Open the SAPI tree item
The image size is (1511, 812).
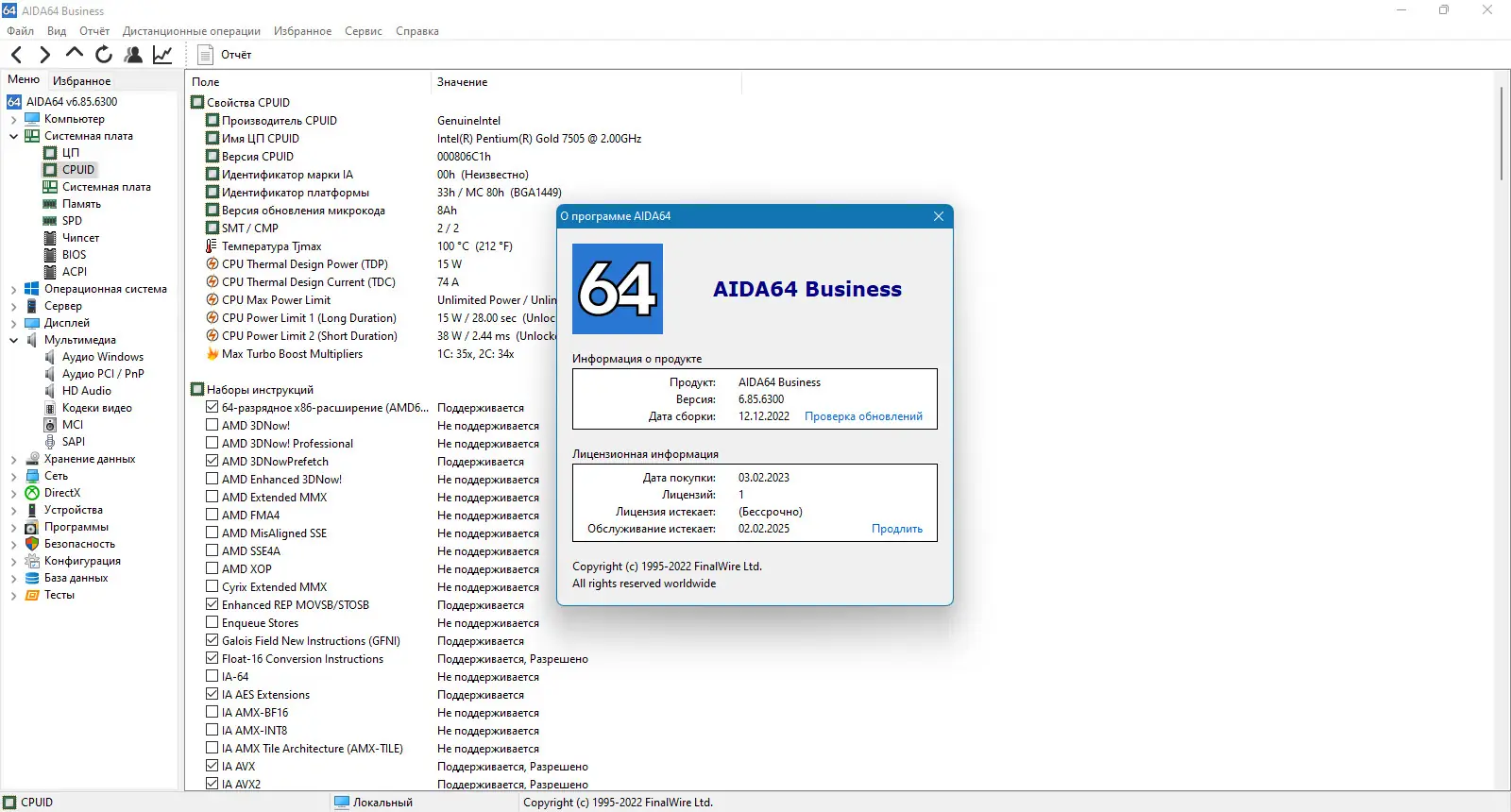point(74,442)
